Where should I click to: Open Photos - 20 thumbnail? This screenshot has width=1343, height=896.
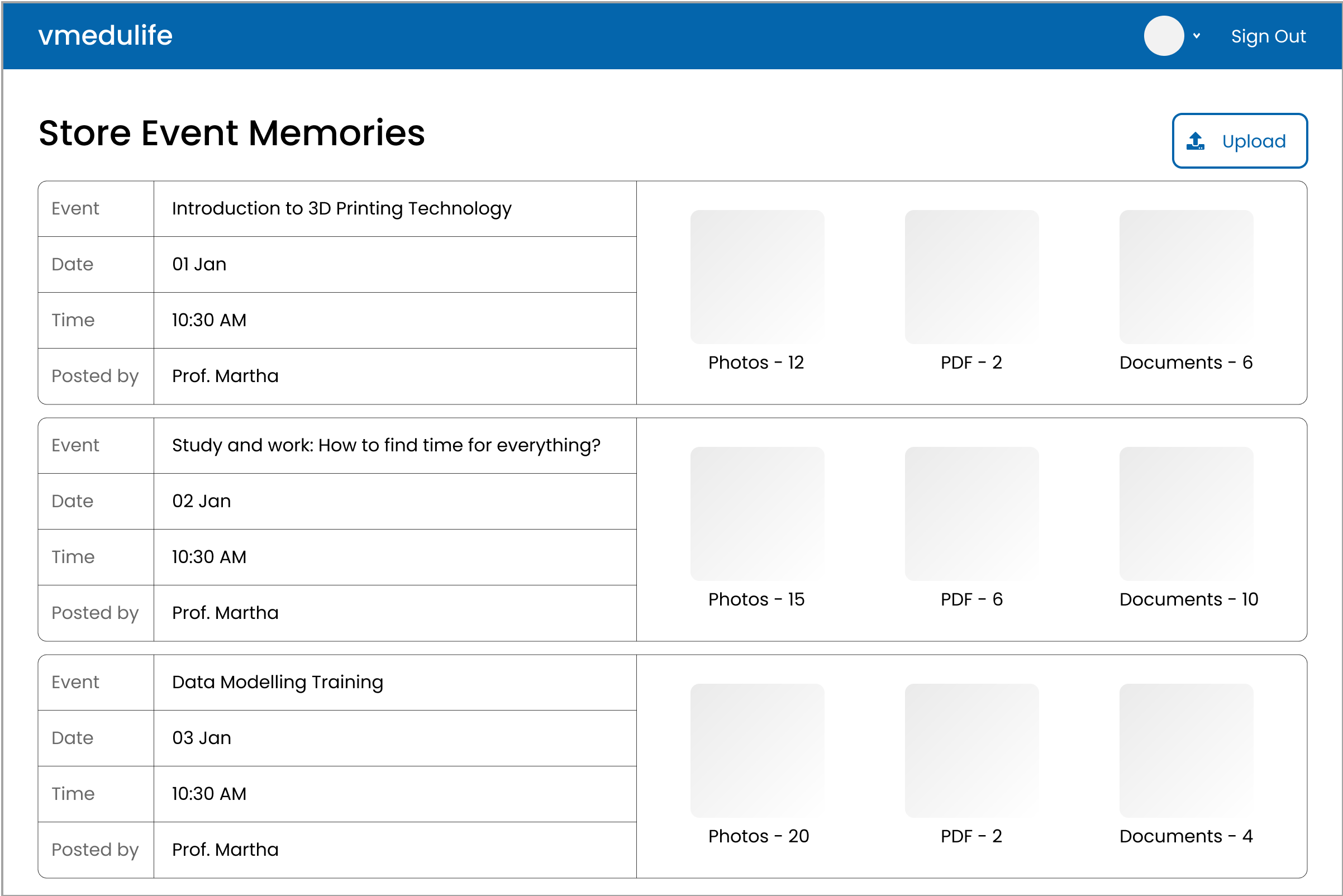757,751
